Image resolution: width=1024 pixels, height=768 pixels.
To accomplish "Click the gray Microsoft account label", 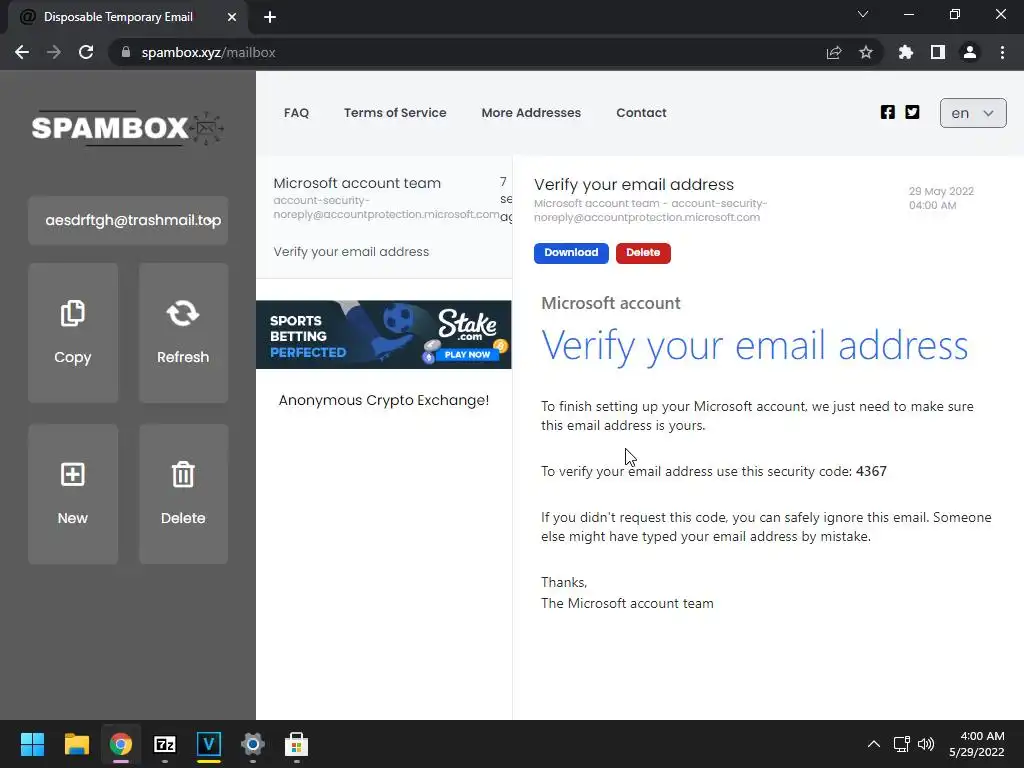I will 611,303.
